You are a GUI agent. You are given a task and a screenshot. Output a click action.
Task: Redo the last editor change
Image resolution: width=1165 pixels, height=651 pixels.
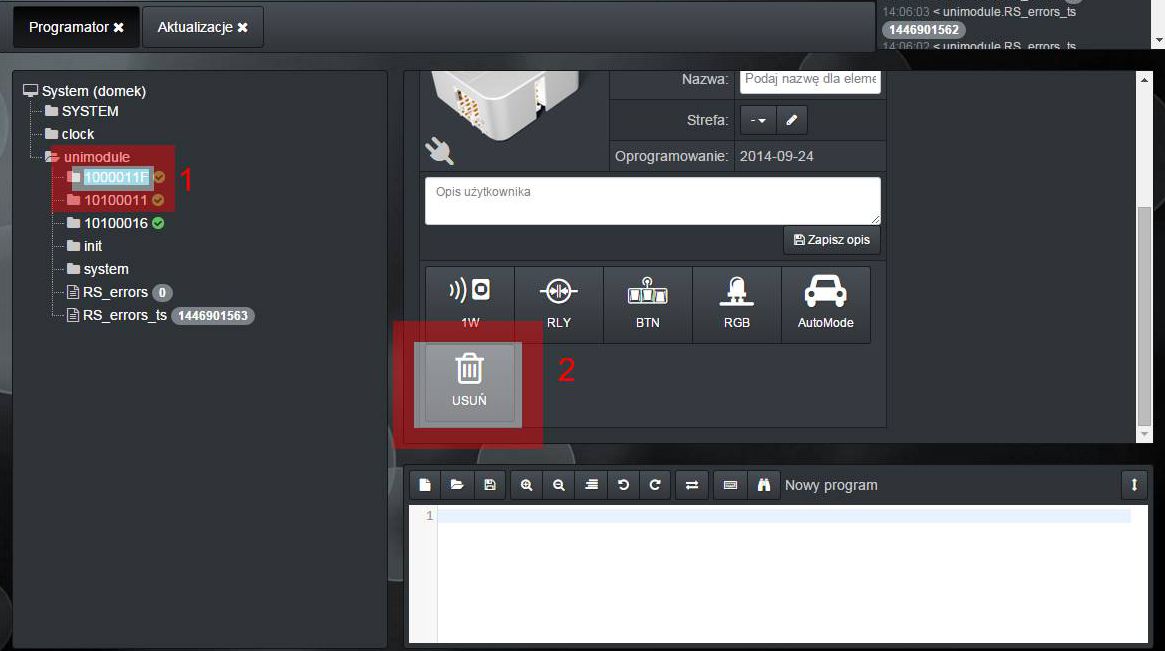(x=655, y=485)
